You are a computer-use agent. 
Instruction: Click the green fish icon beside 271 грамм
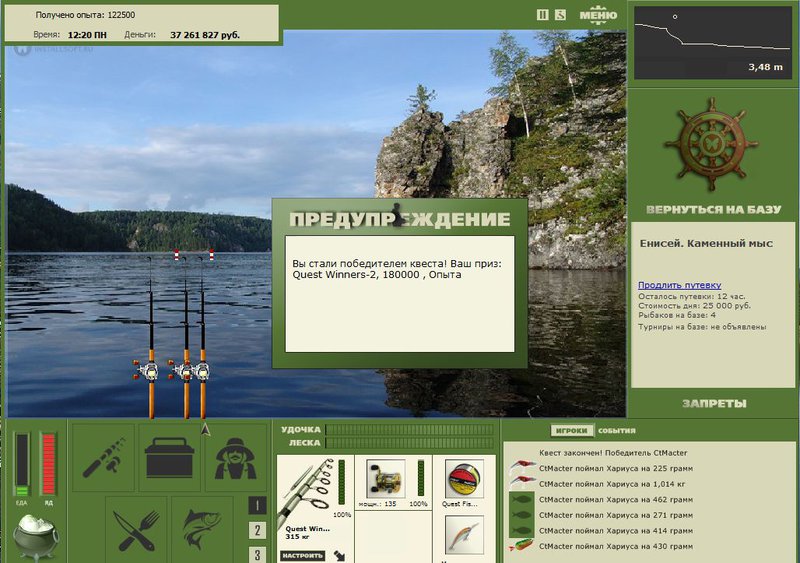point(521,515)
